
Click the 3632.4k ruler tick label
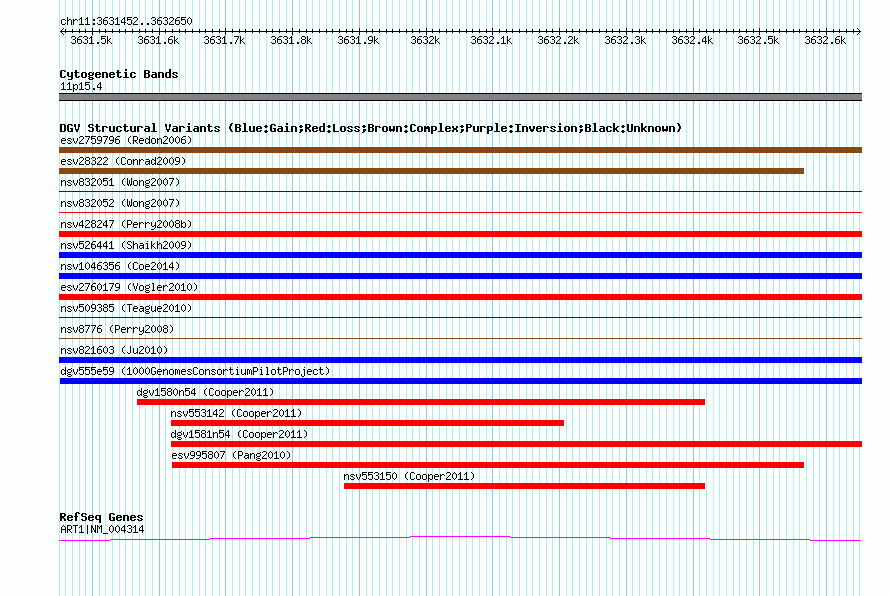(692, 40)
